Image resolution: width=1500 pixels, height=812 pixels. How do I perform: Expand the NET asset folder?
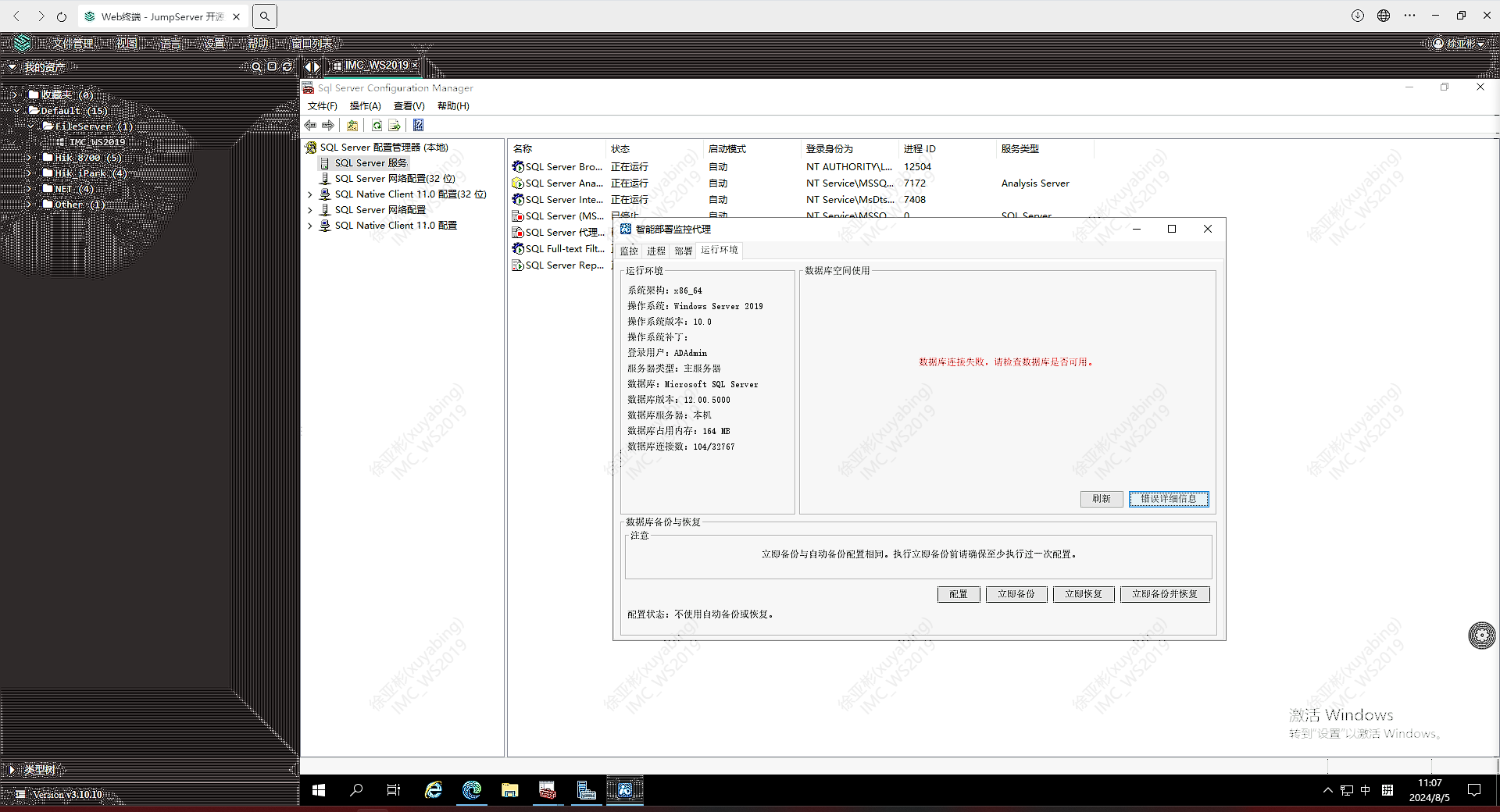[x=29, y=189]
